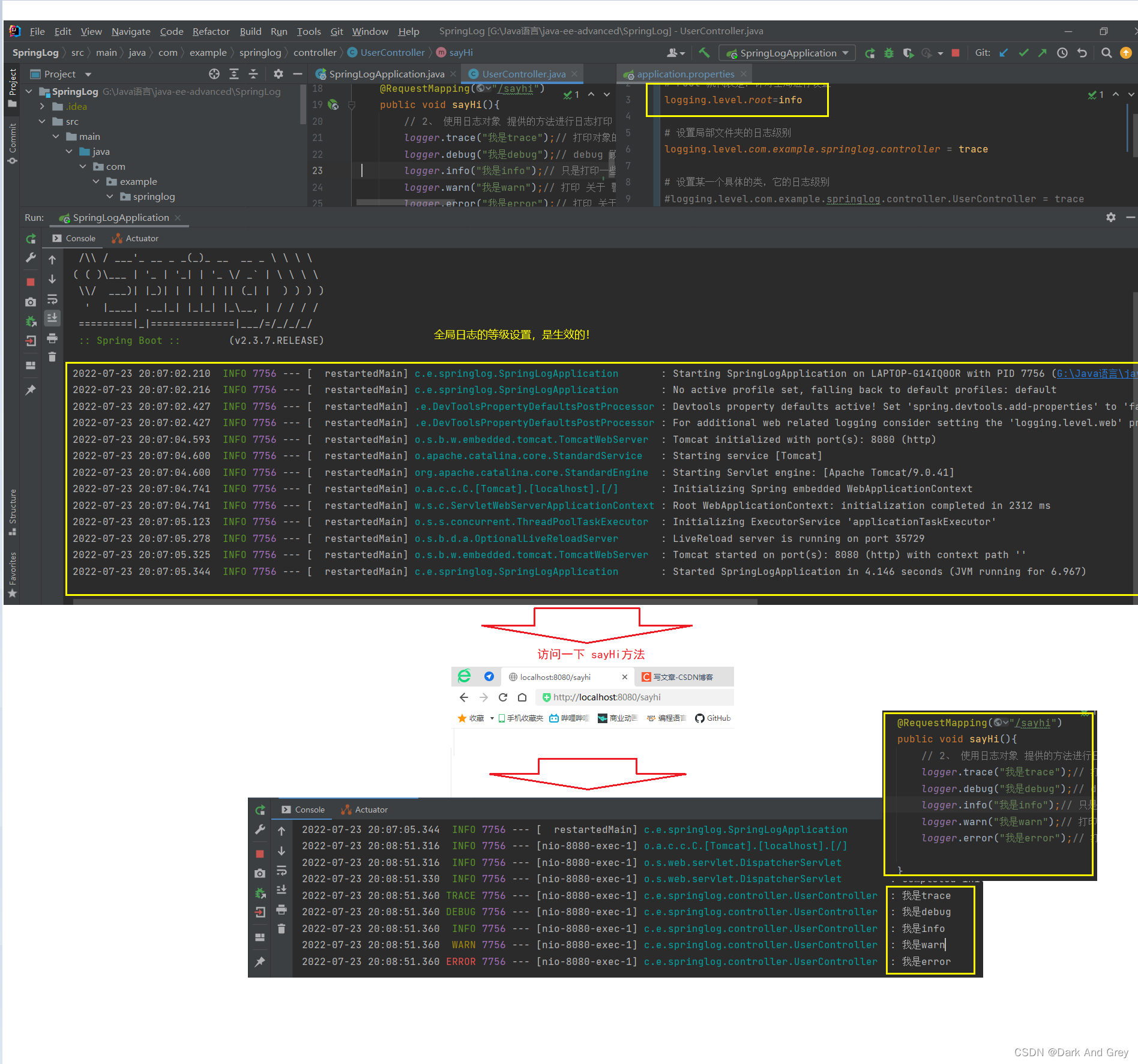The height and width of the screenshot is (1064, 1138).
Task: Open the Build menu
Action: (x=250, y=31)
